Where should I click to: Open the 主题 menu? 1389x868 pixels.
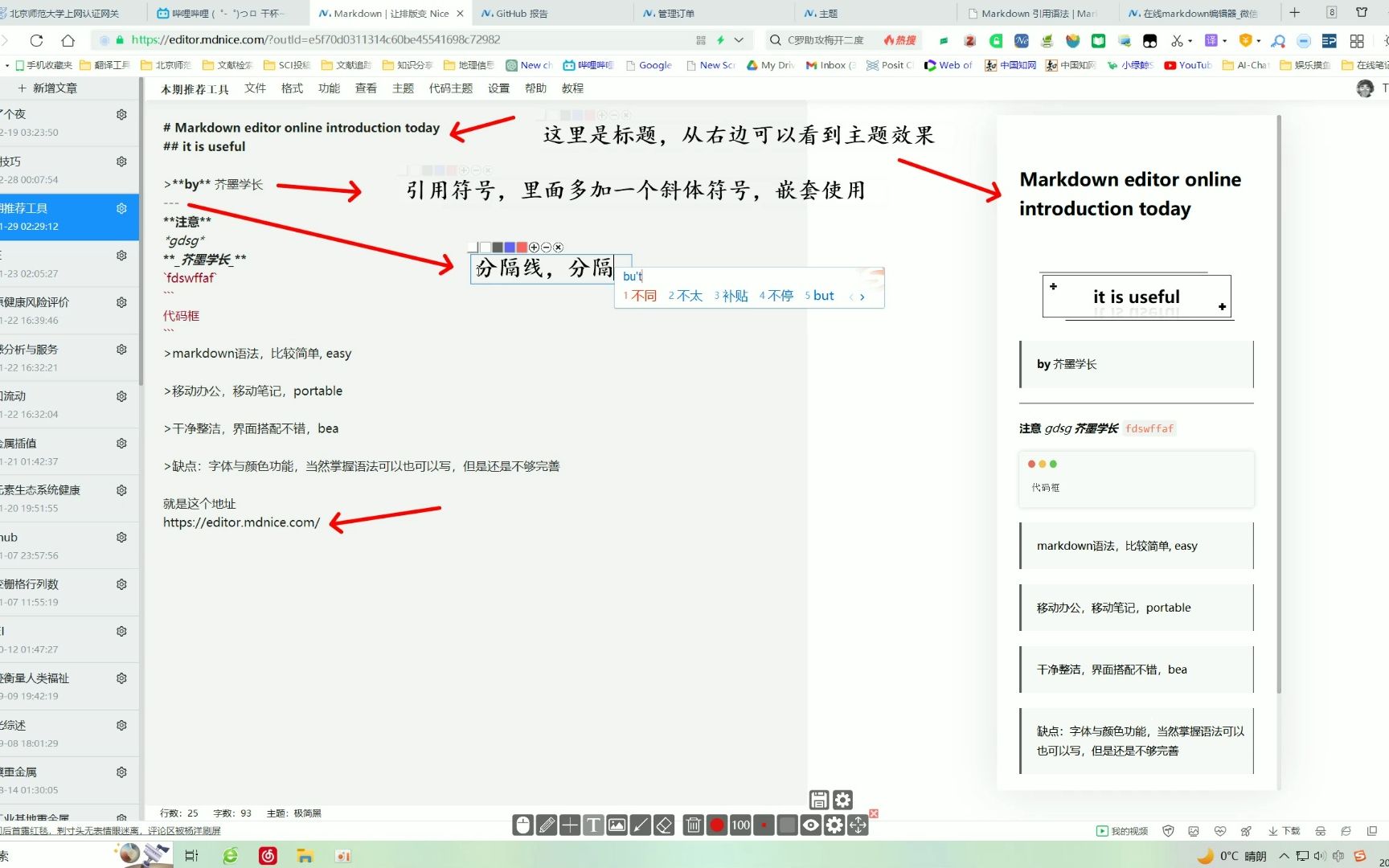tap(403, 88)
